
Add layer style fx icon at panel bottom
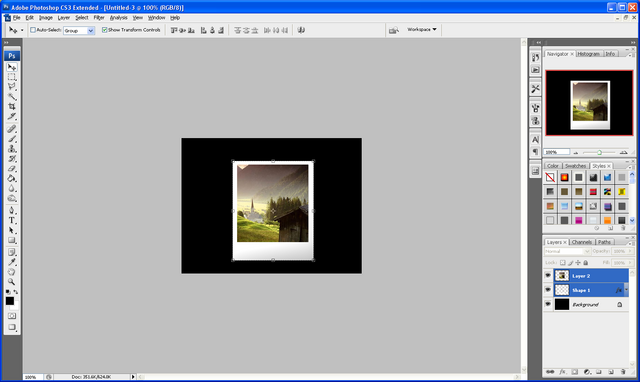[x=562, y=372]
